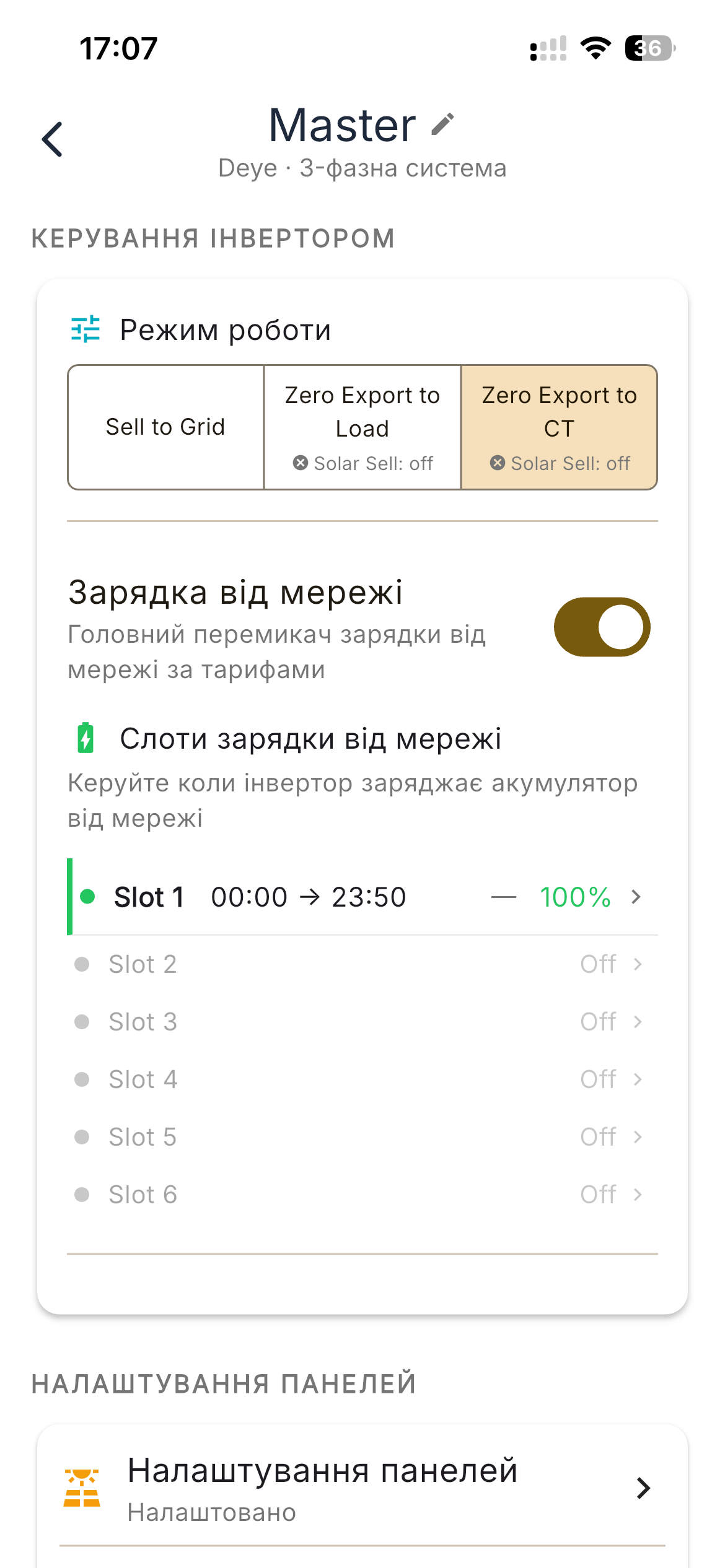The image size is (725, 1568).
Task: Tap the back arrow icon
Action: click(x=53, y=139)
